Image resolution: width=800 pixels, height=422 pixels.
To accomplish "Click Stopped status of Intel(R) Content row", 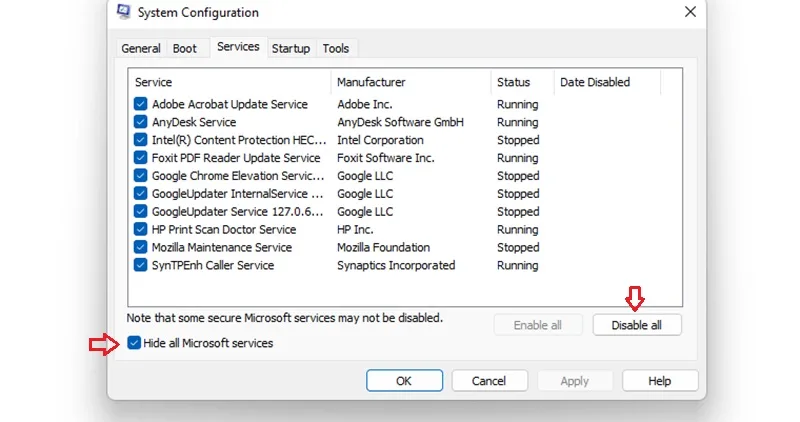I will [x=518, y=140].
